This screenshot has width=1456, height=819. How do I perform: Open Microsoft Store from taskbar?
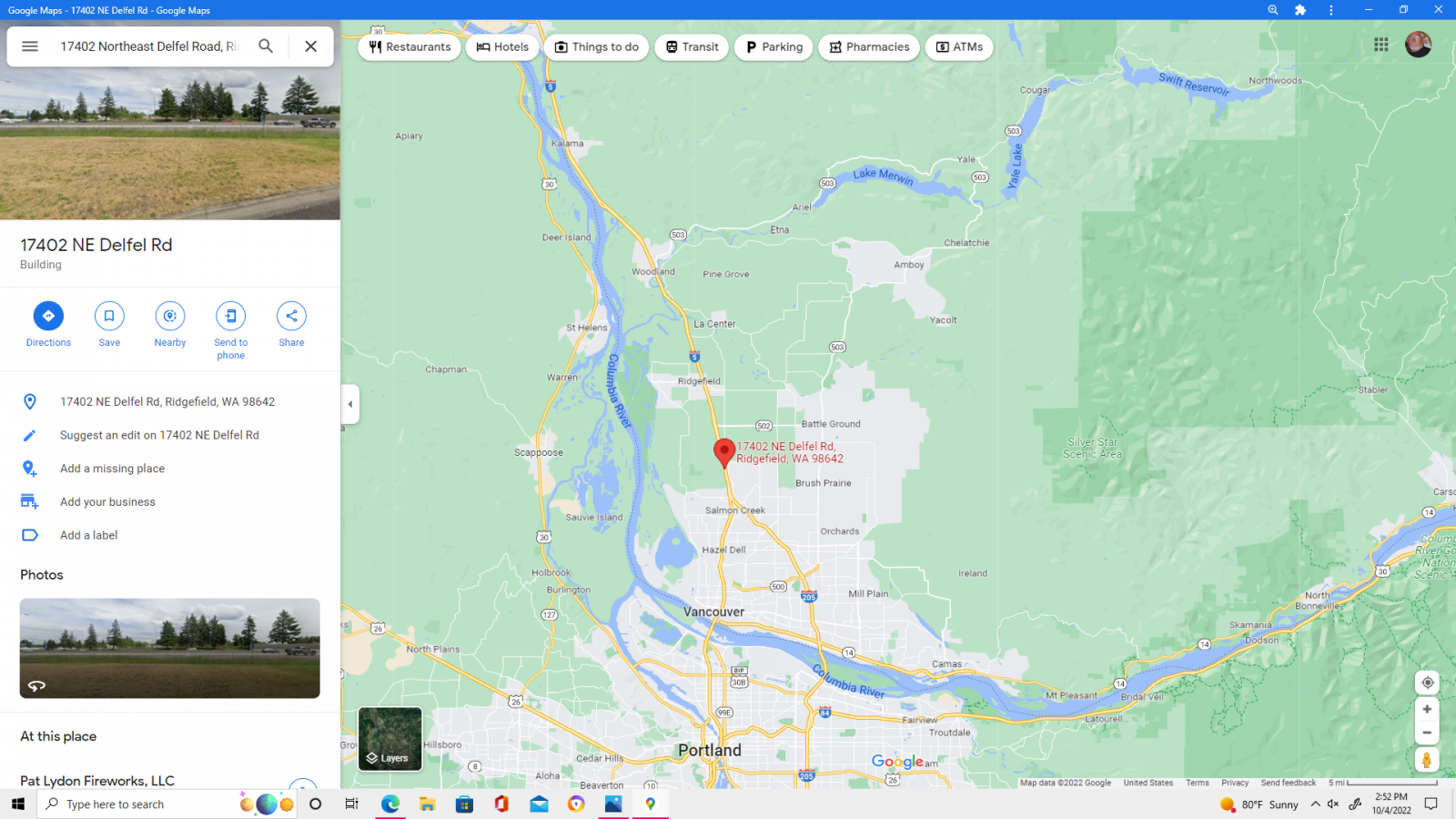pyautogui.click(x=465, y=804)
